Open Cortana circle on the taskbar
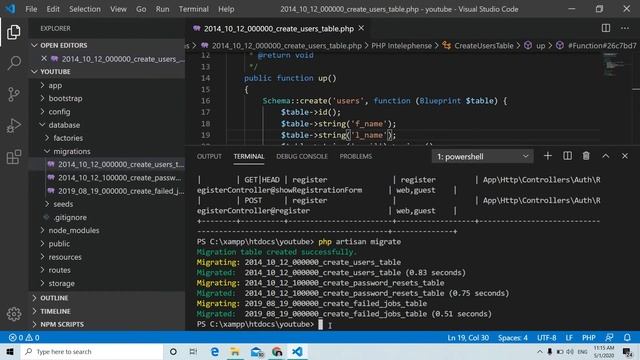 [173, 351]
